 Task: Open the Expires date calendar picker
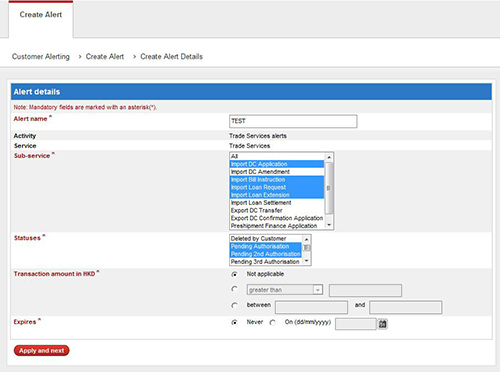click(x=382, y=324)
